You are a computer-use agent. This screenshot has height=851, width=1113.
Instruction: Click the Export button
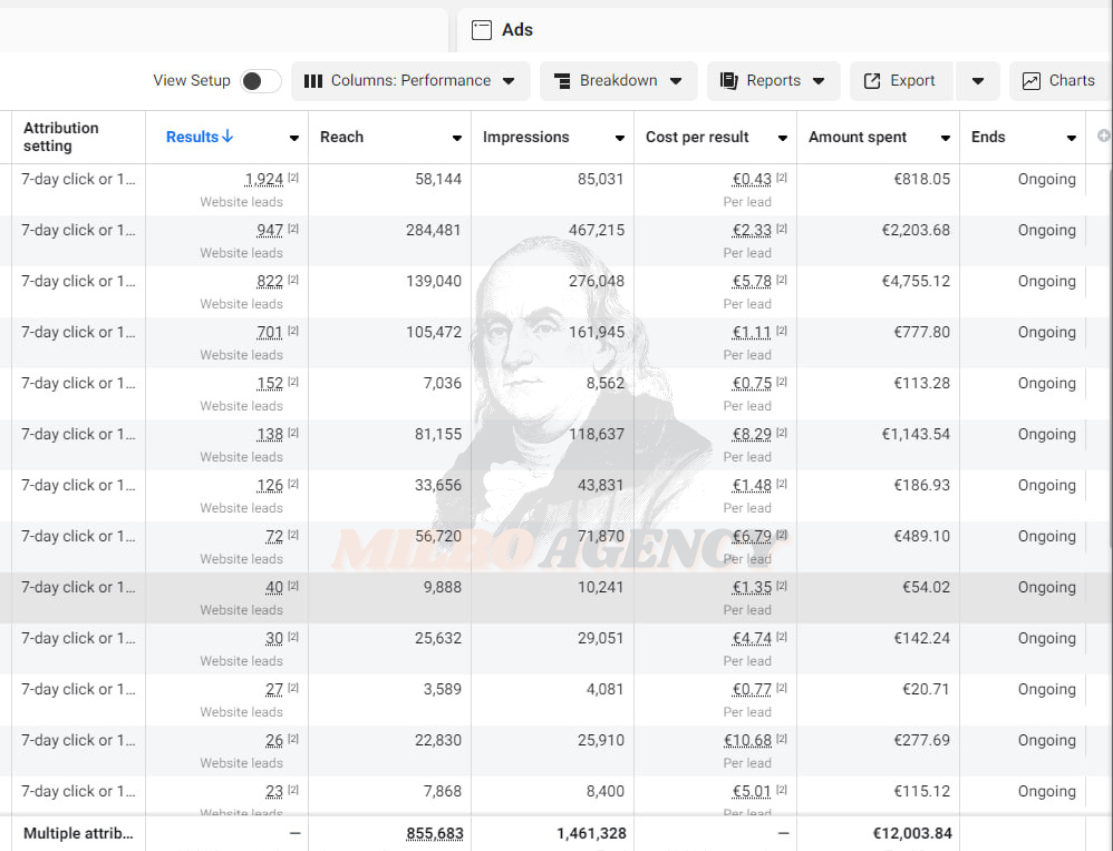902,81
